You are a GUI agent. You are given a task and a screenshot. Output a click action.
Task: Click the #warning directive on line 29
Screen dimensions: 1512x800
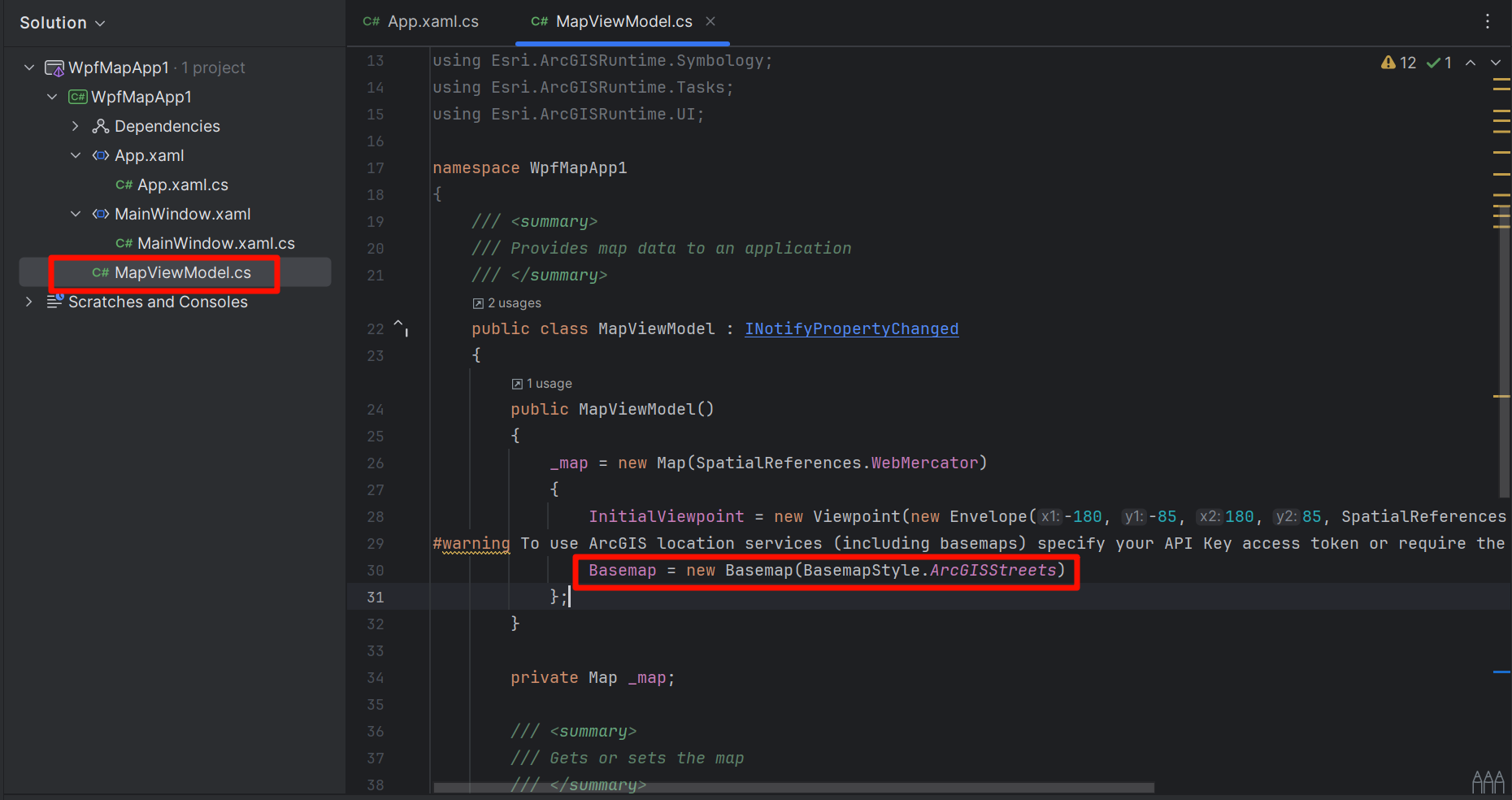471,543
